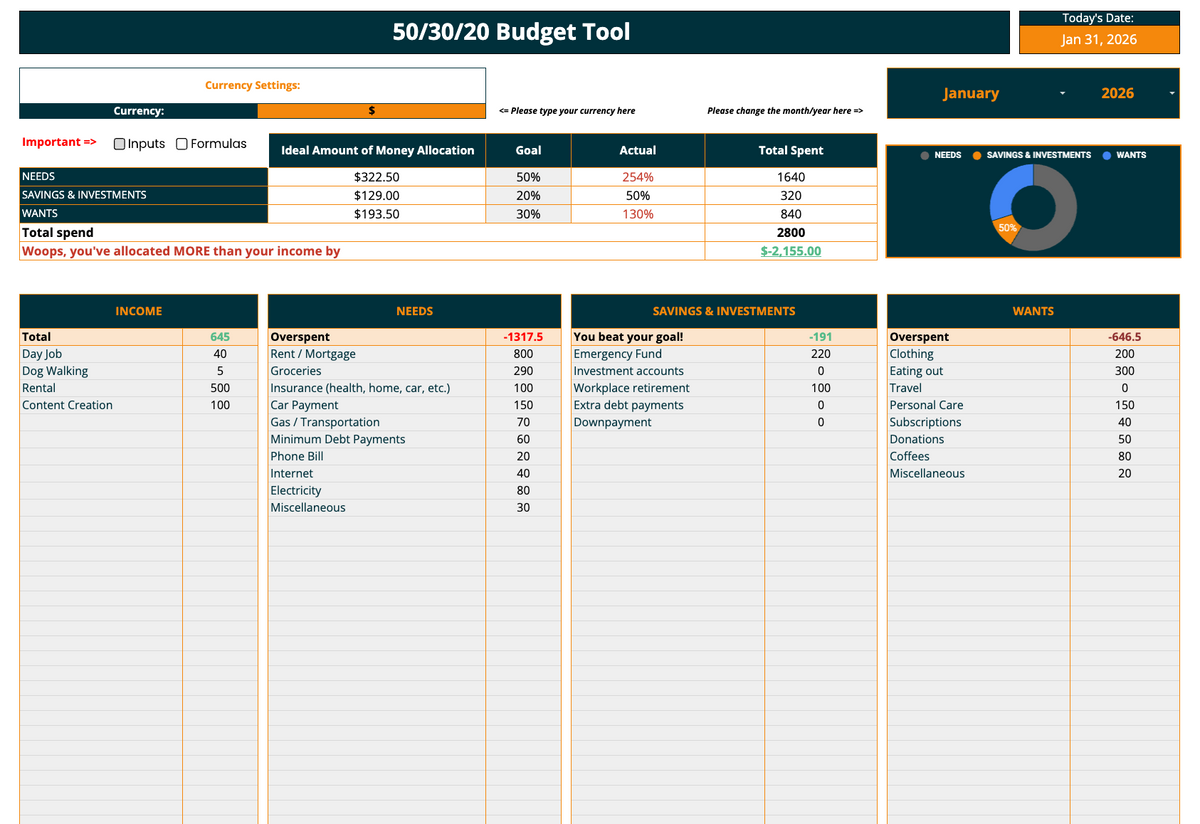Select the Jan 31, 2026 date cell
Image resolution: width=1200 pixels, height=824 pixels.
coord(1099,39)
